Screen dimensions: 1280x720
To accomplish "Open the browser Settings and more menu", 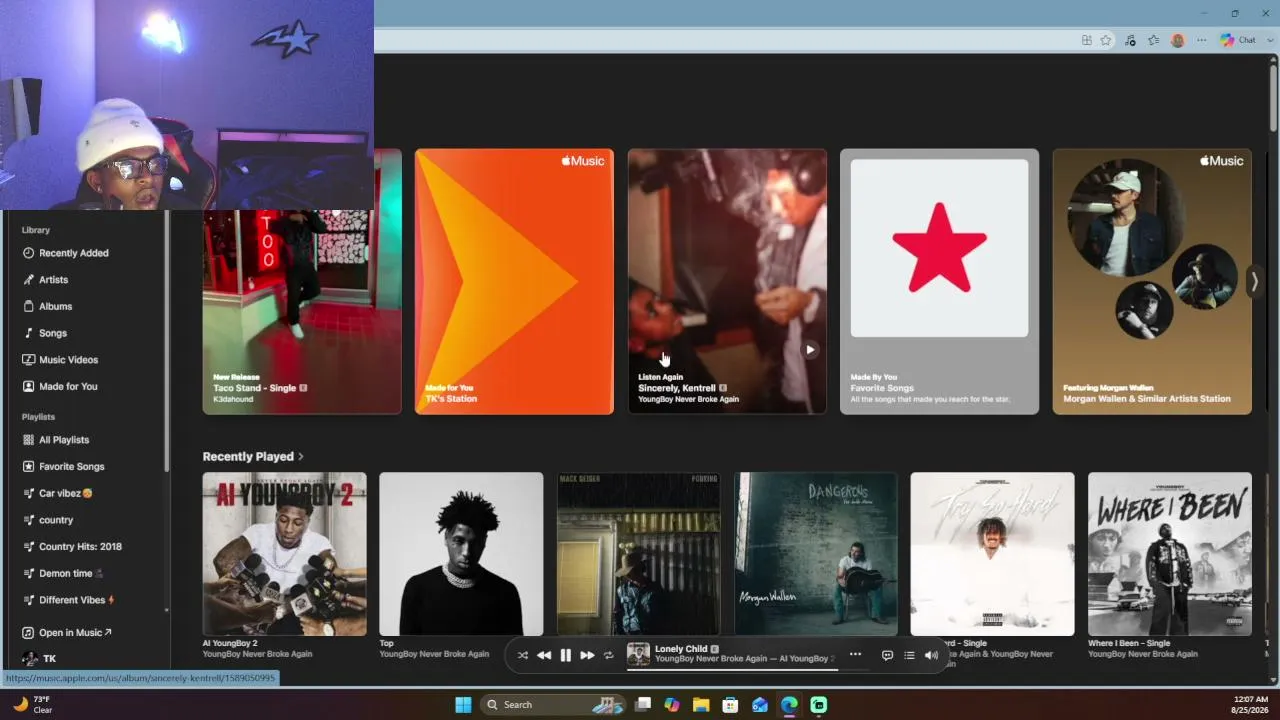I will (x=1202, y=40).
